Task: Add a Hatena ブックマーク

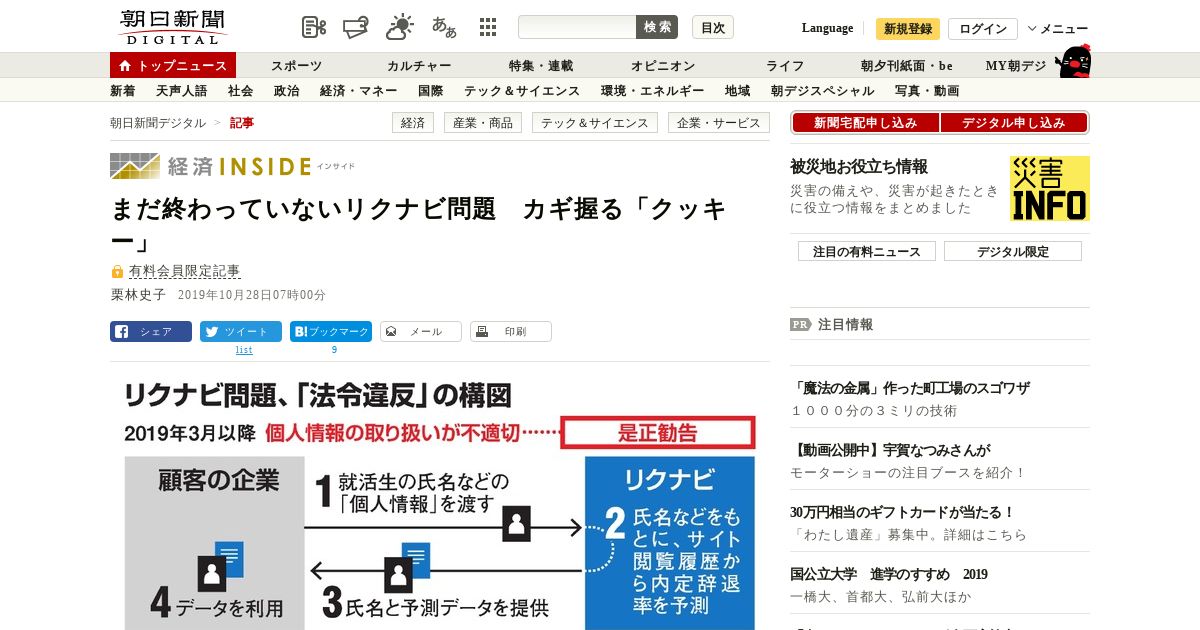Action: coord(331,331)
